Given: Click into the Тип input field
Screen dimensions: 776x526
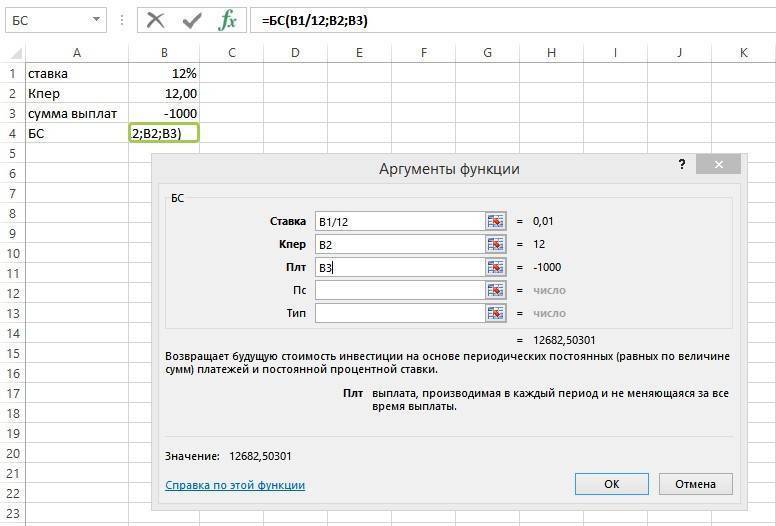Looking at the screenshot, I should pos(399,313).
